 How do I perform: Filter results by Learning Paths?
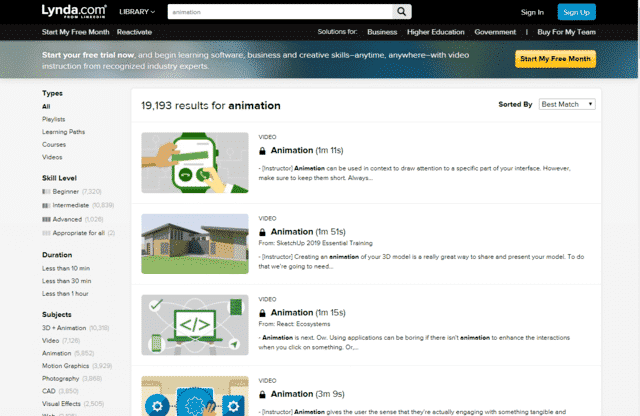[63, 132]
